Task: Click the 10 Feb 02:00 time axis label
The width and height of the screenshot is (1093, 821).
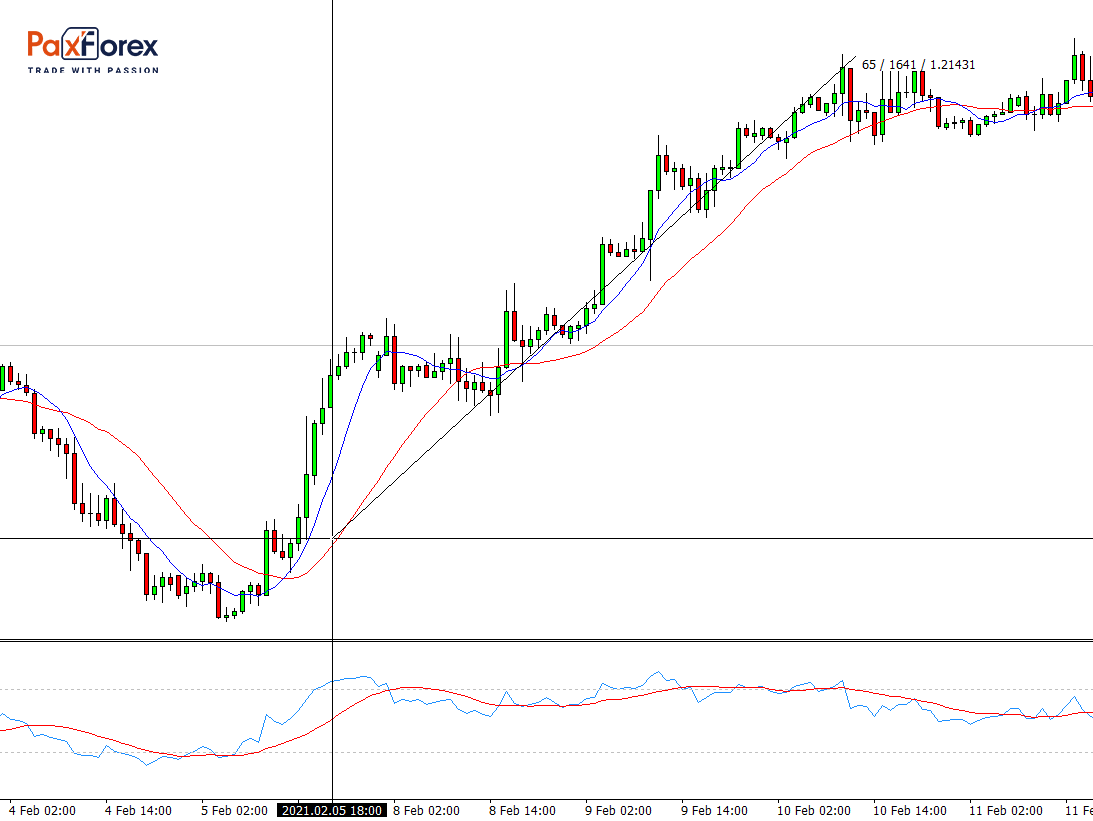Action: (814, 811)
